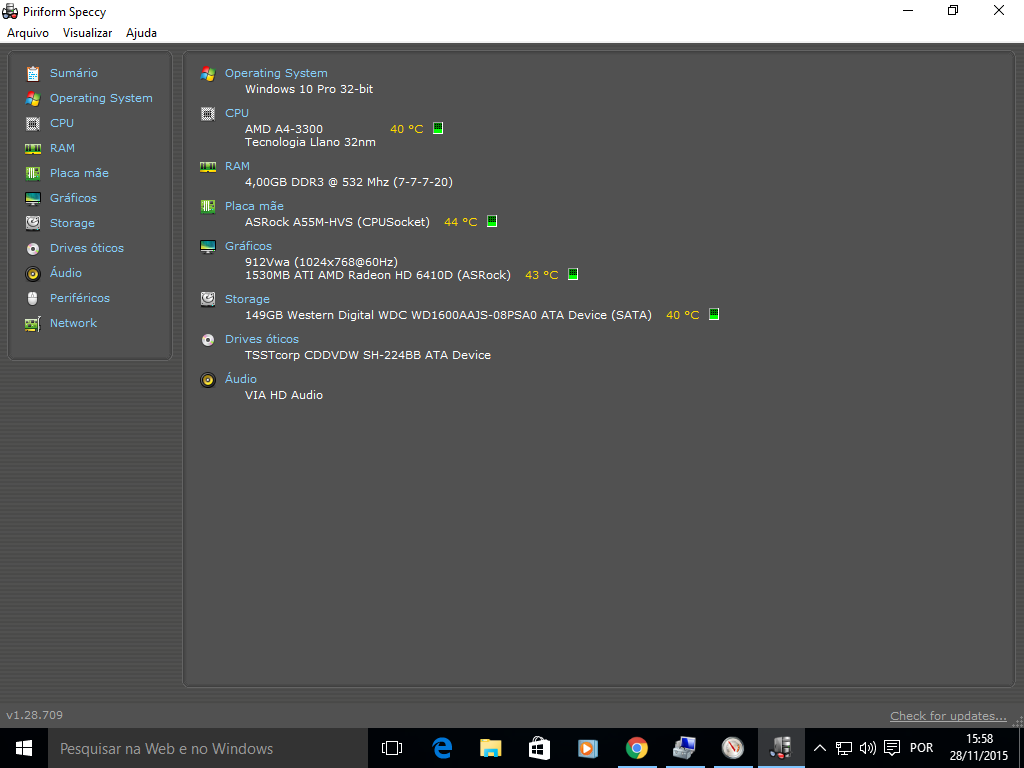Open the Visualizar menu

(x=88, y=33)
